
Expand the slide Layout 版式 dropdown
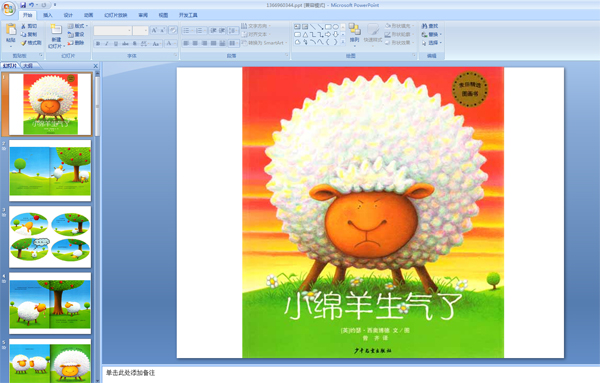pyautogui.click(x=78, y=26)
